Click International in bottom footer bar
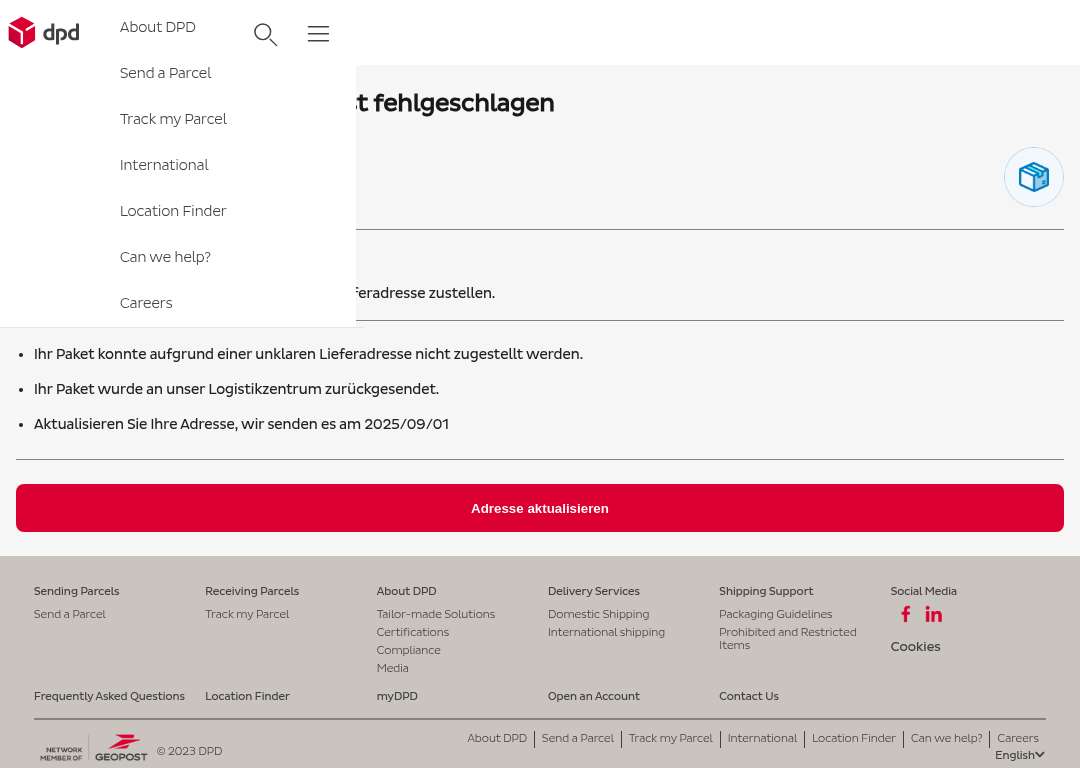The height and width of the screenshot is (768, 1080). click(762, 738)
